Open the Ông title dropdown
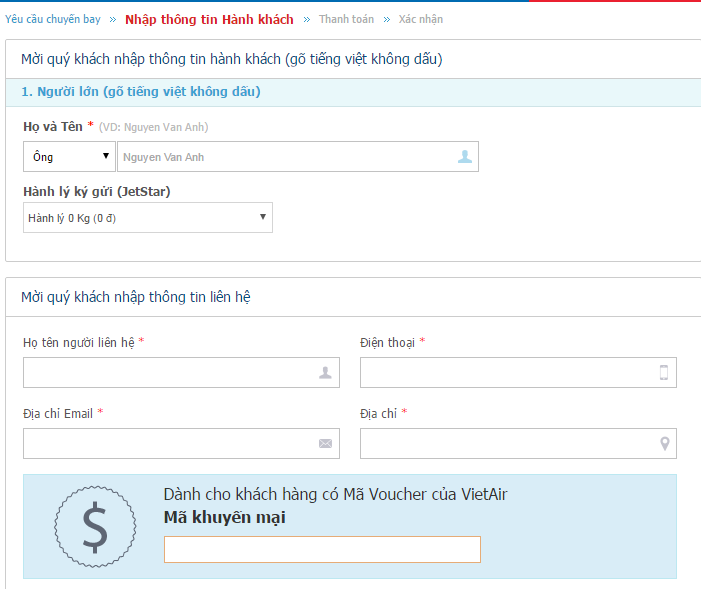The width and height of the screenshot is (701, 589). tap(68, 157)
